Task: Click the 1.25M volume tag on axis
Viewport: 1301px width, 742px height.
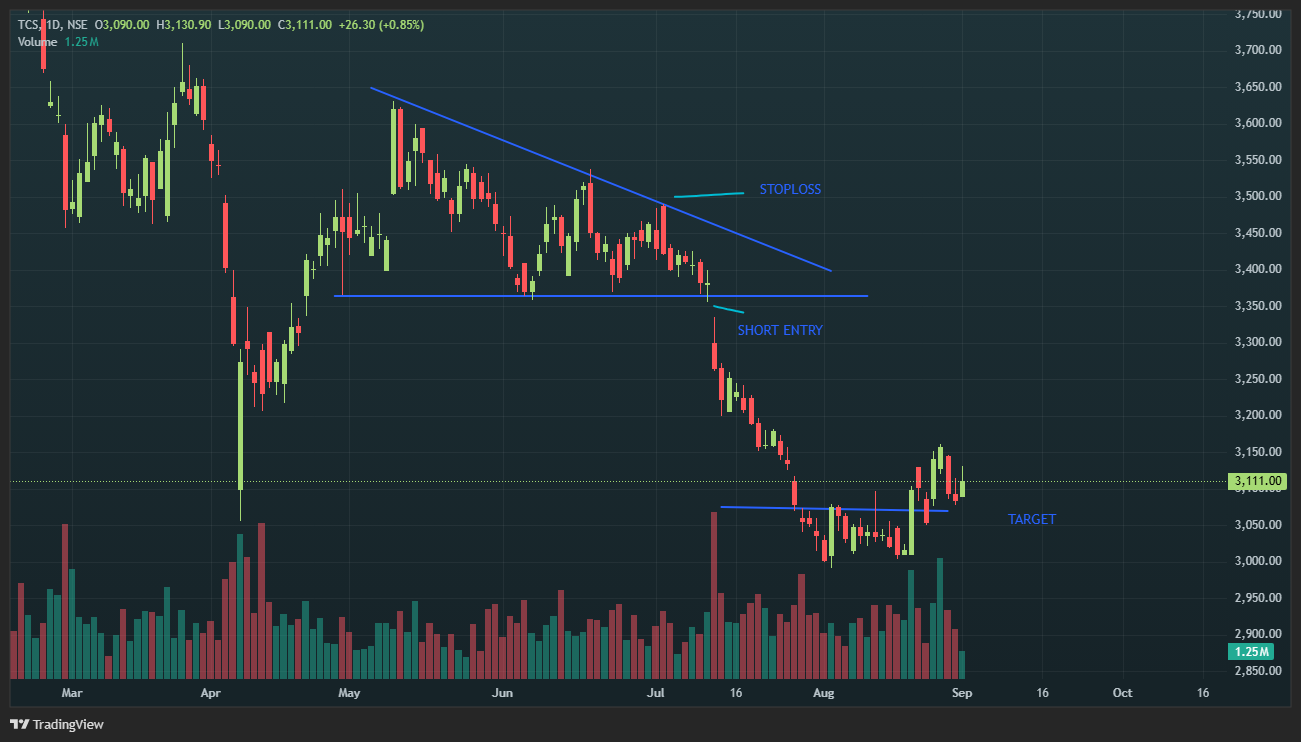Action: [1251, 652]
